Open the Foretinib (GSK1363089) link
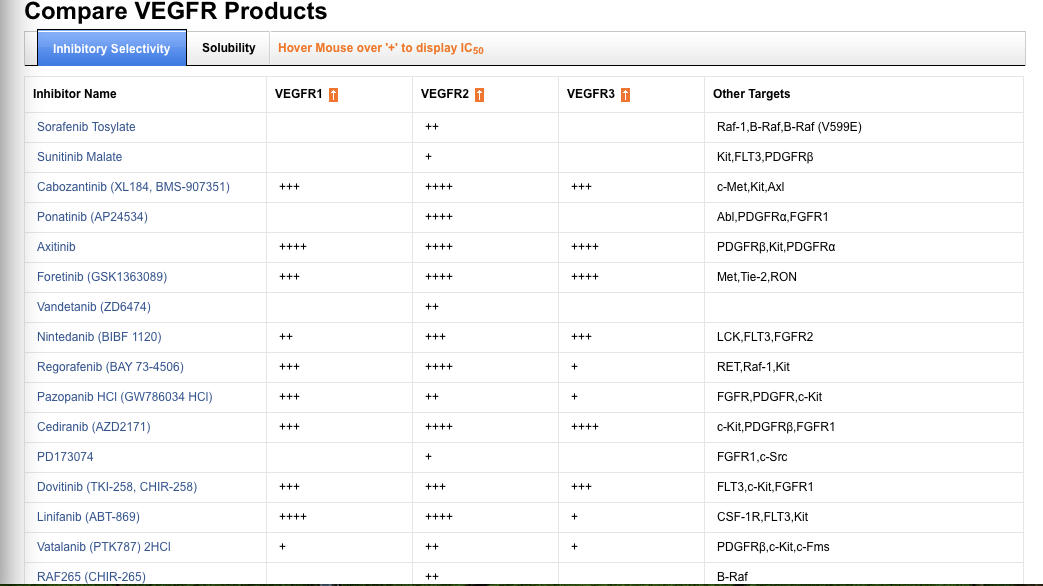Screen dimensions: 1043x586 click(102, 277)
